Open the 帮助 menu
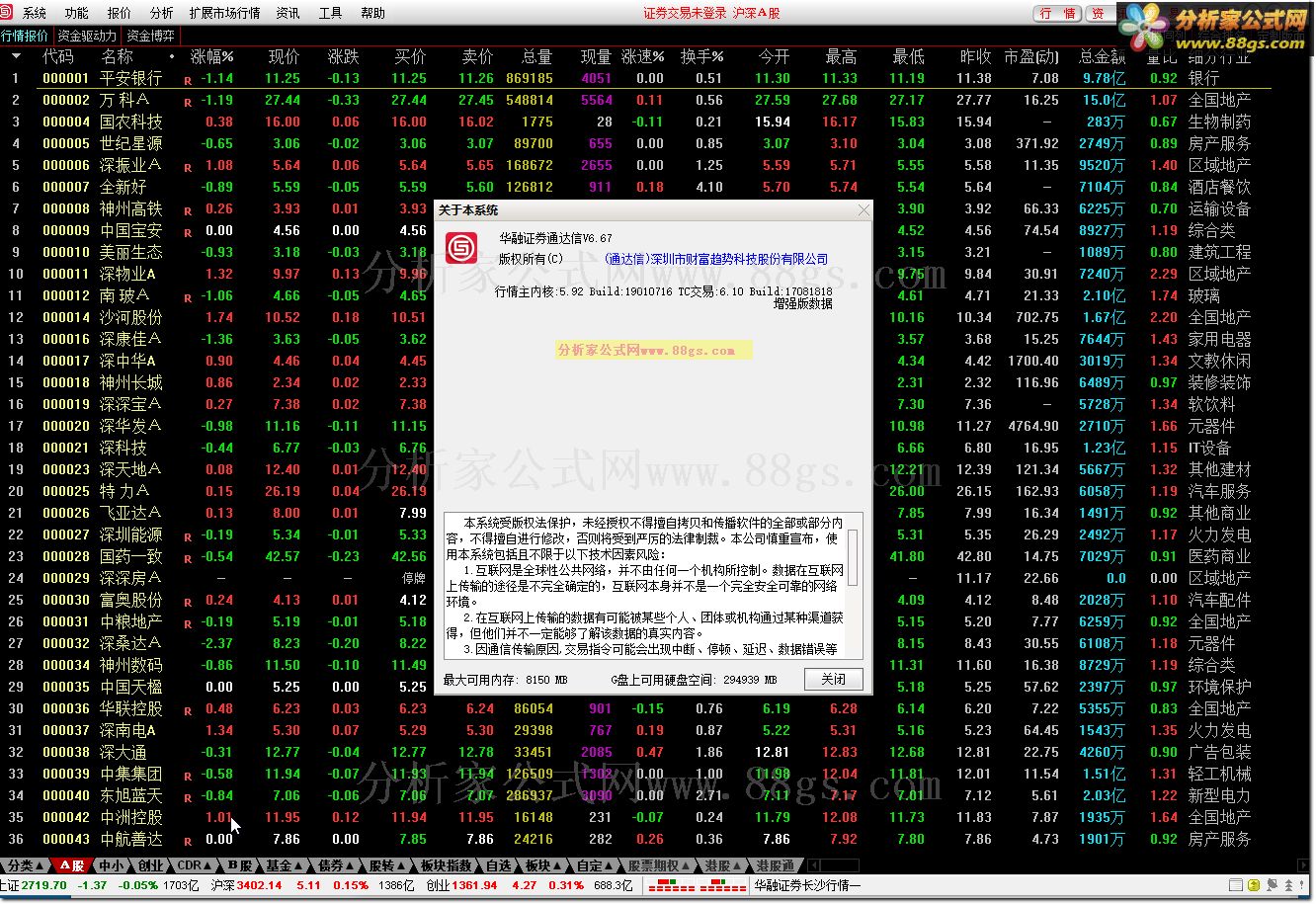 372,13
